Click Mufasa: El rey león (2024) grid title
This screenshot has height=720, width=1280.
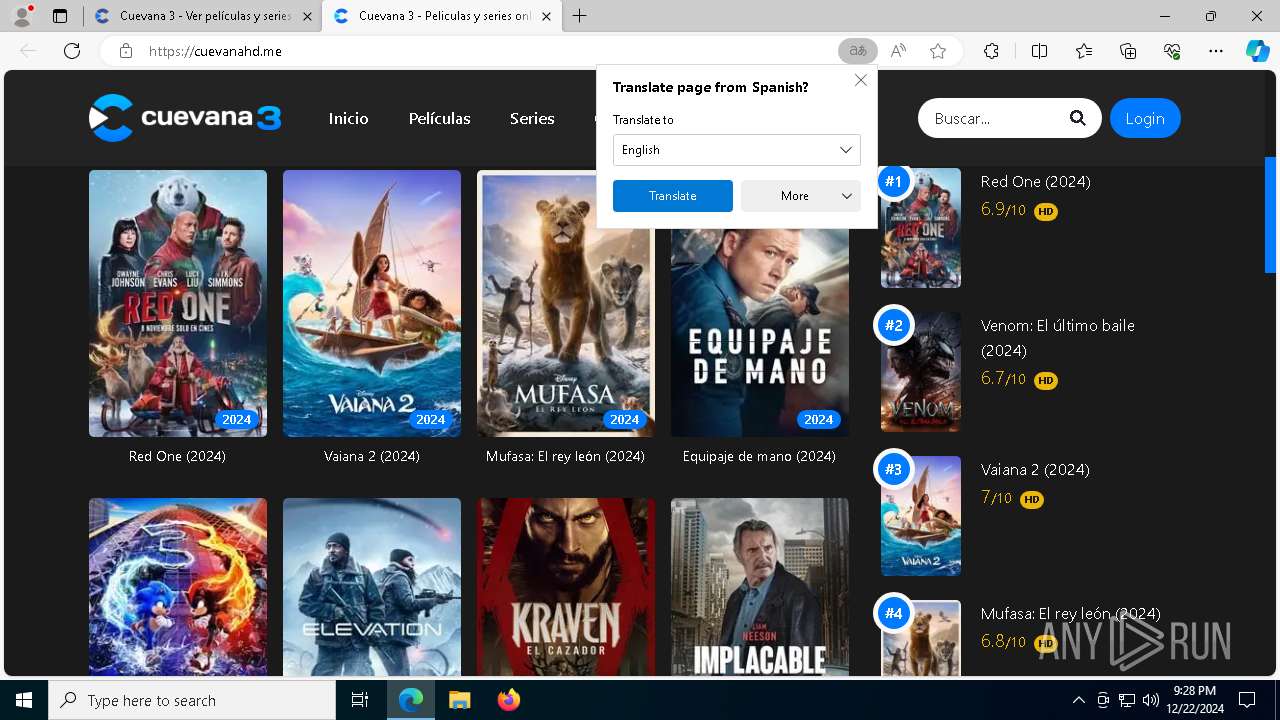tap(565, 456)
